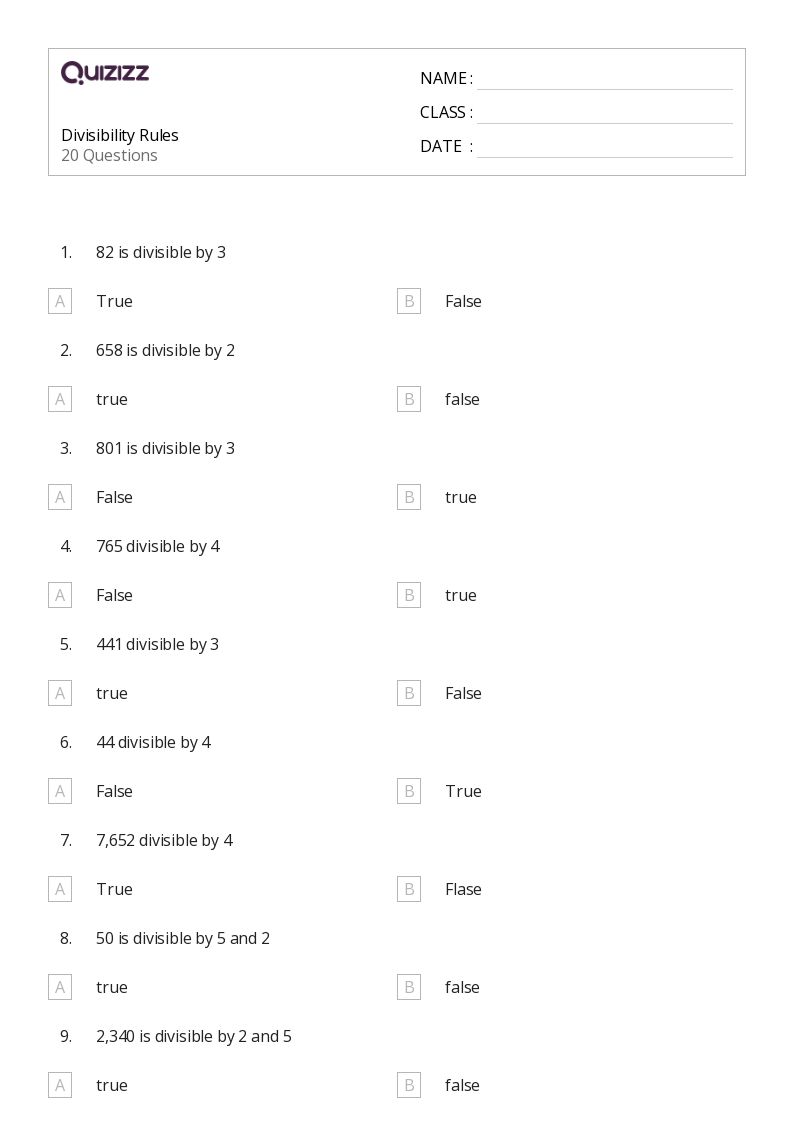Click the DATE input line
The width and height of the screenshot is (794, 1123).
604,147
